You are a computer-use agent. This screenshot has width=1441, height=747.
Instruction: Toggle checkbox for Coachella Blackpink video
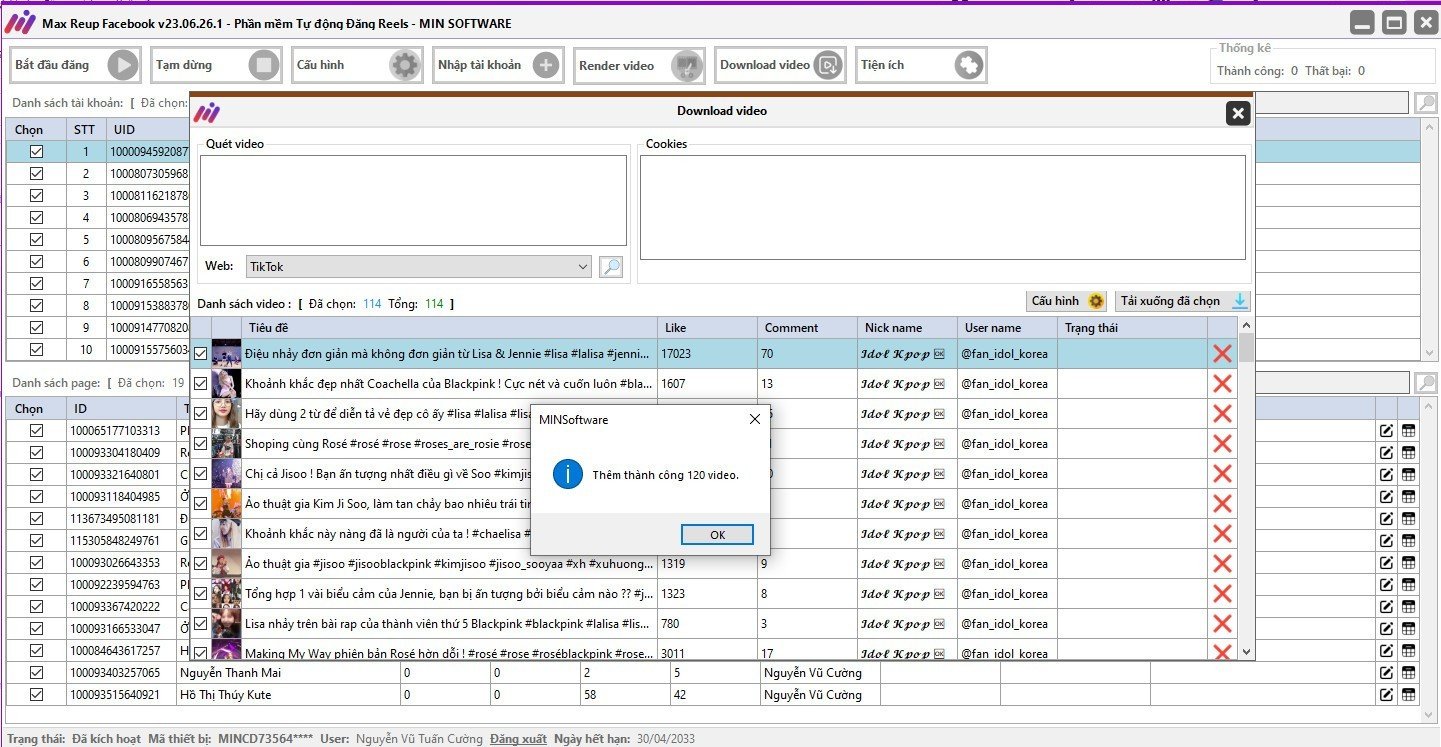point(201,384)
